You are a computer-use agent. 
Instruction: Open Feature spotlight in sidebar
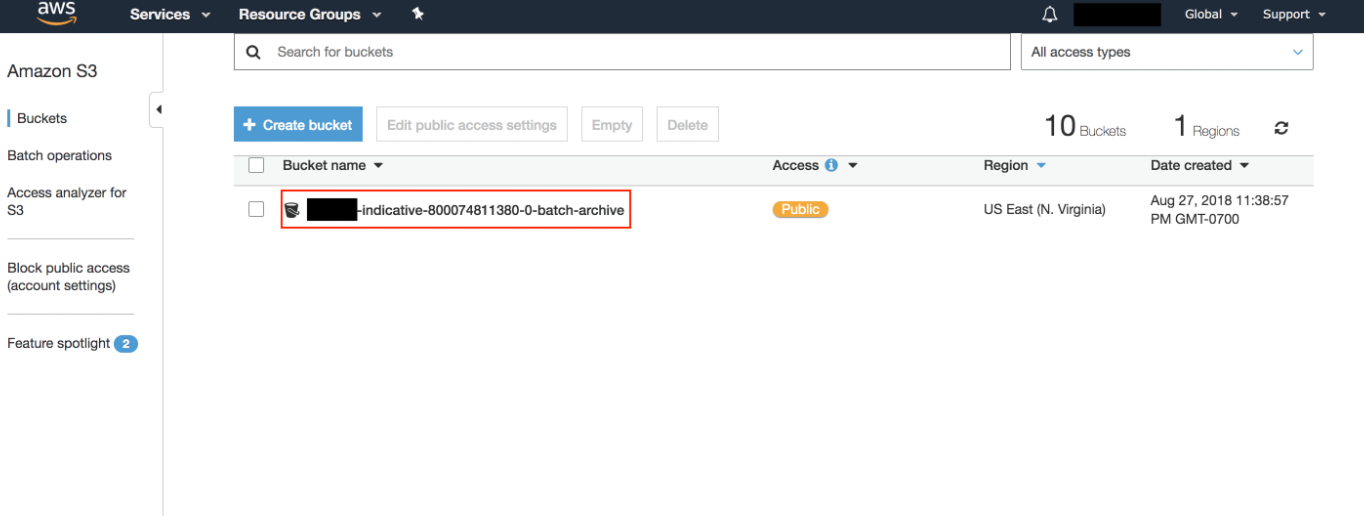pos(58,343)
